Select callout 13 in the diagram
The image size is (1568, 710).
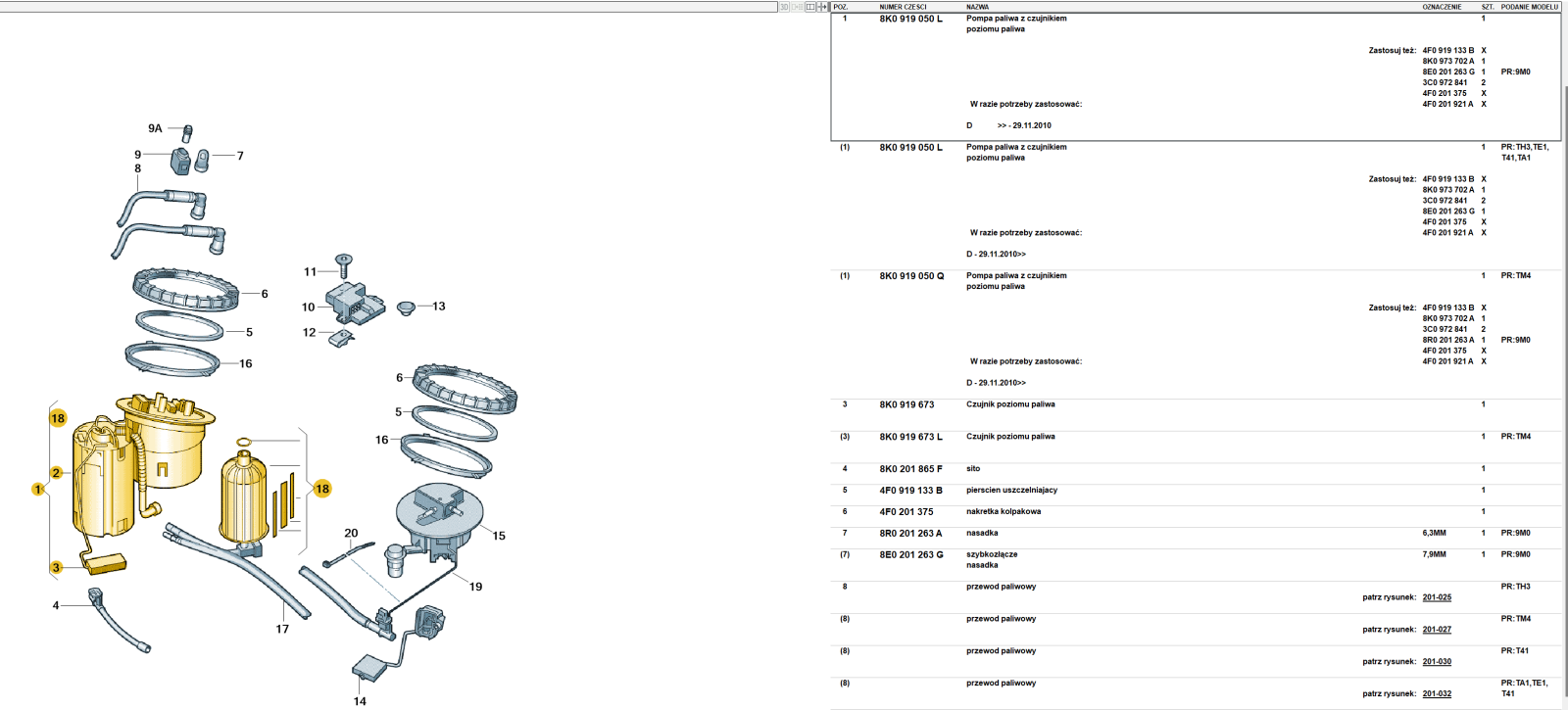tap(438, 307)
